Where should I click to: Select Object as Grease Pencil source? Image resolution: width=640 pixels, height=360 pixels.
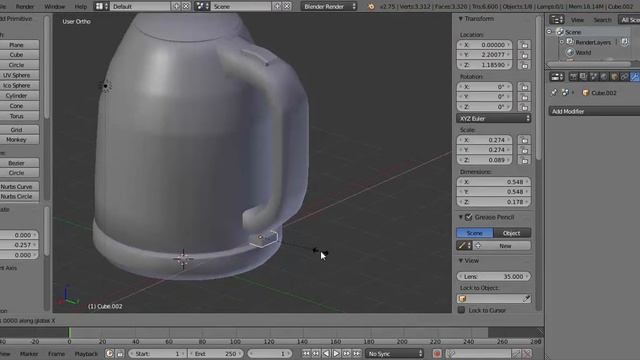pos(512,233)
